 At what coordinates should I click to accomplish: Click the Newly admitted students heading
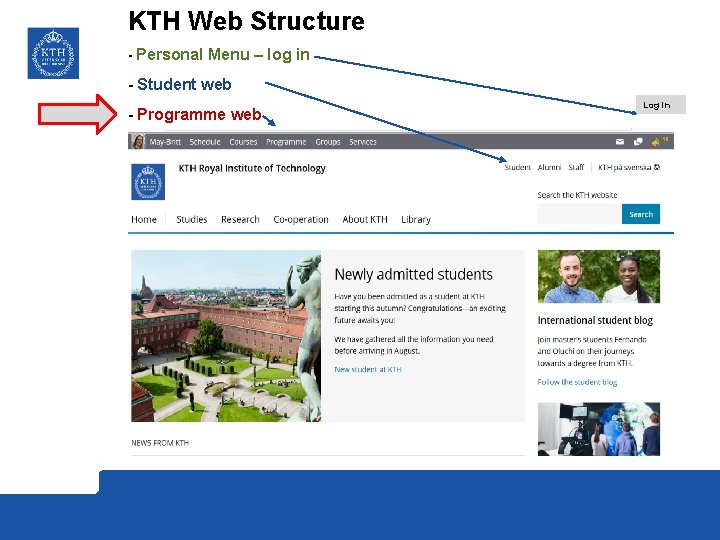tap(413, 275)
